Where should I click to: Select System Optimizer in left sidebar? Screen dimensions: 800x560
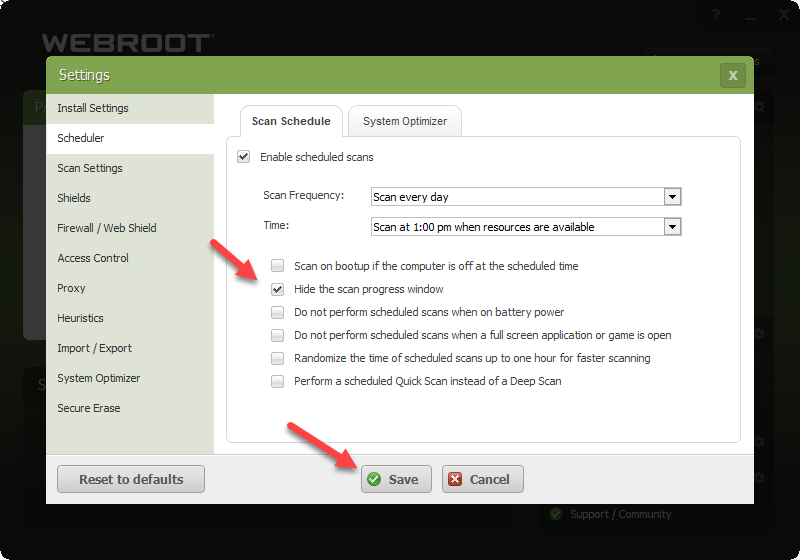click(130, 378)
